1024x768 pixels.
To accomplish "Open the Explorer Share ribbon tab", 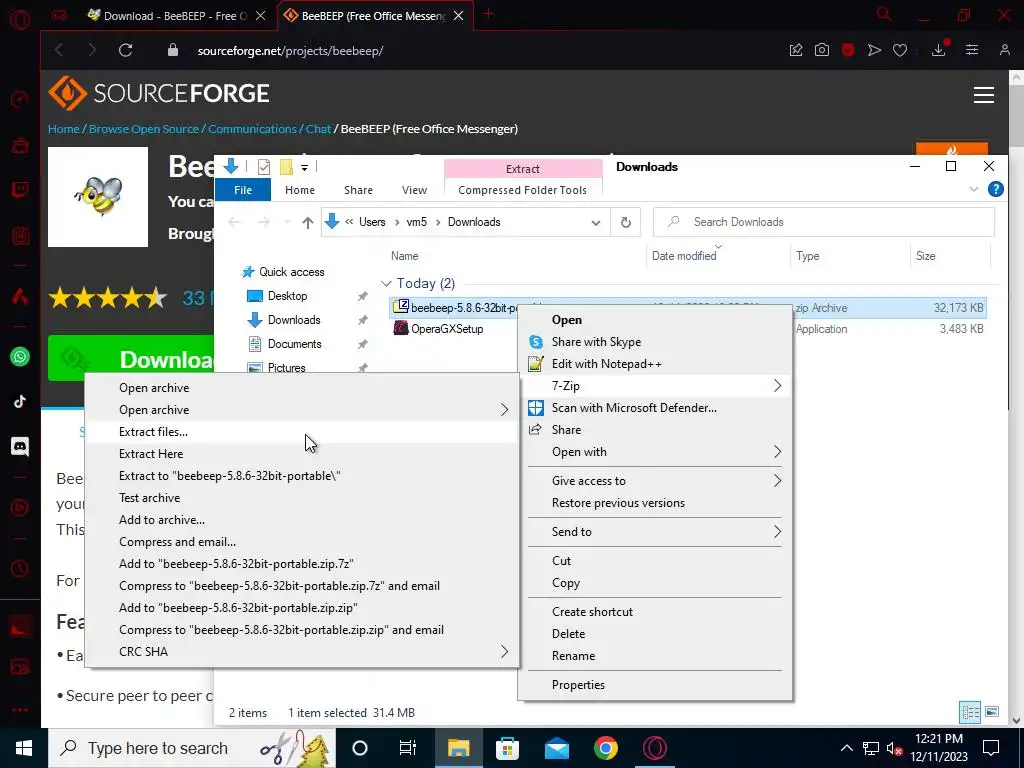I will click(359, 190).
